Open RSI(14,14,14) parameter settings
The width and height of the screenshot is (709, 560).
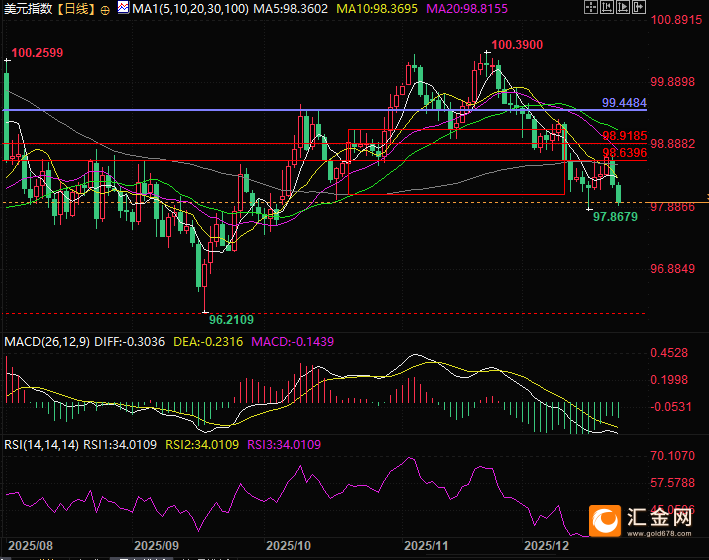point(41,444)
